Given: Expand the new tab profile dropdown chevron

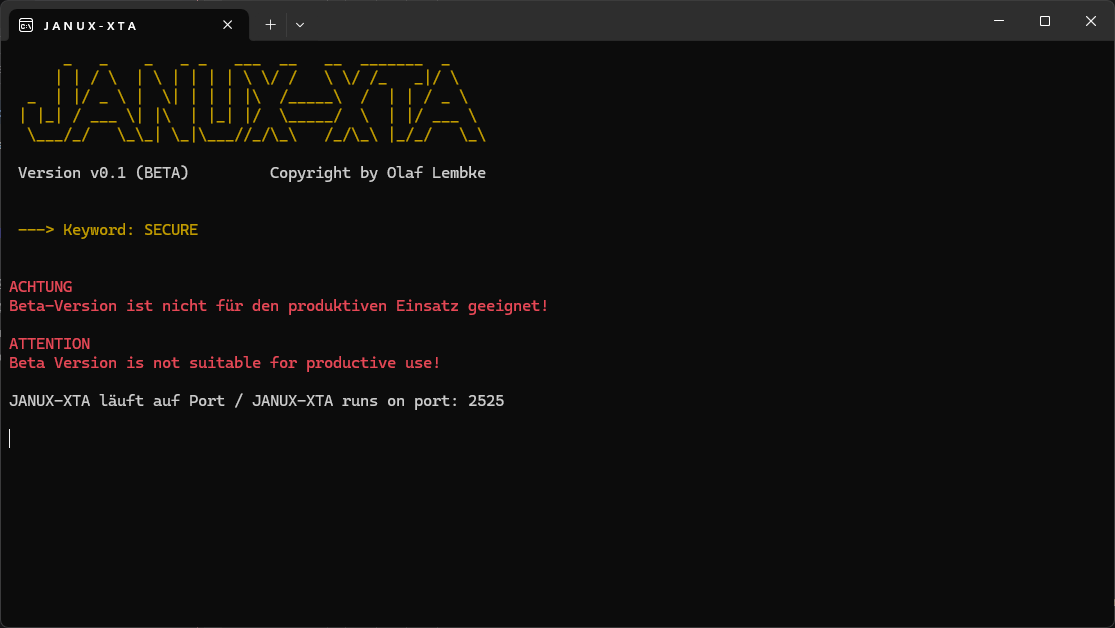Looking at the screenshot, I should click(300, 24).
